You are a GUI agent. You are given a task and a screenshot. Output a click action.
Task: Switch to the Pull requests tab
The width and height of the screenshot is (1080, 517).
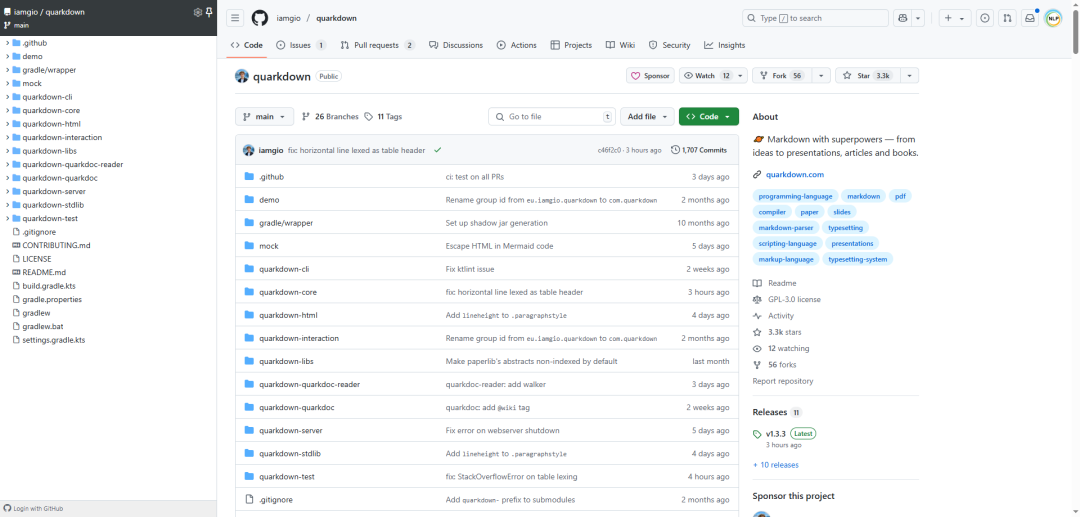coord(377,45)
